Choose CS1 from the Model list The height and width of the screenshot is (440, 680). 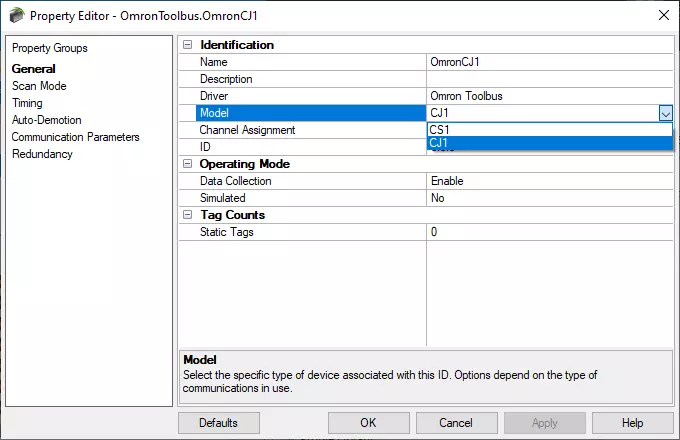(x=549, y=130)
